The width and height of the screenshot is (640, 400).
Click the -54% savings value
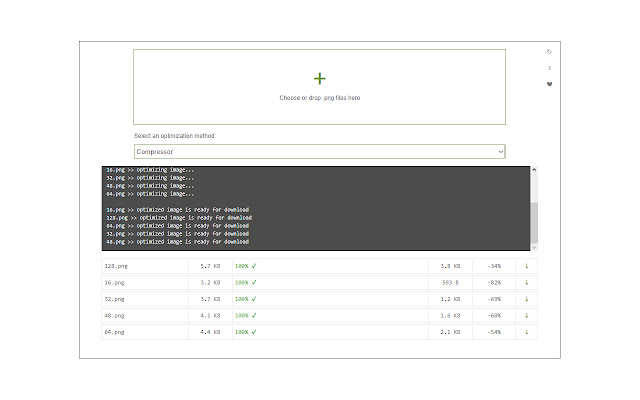pos(494,332)
